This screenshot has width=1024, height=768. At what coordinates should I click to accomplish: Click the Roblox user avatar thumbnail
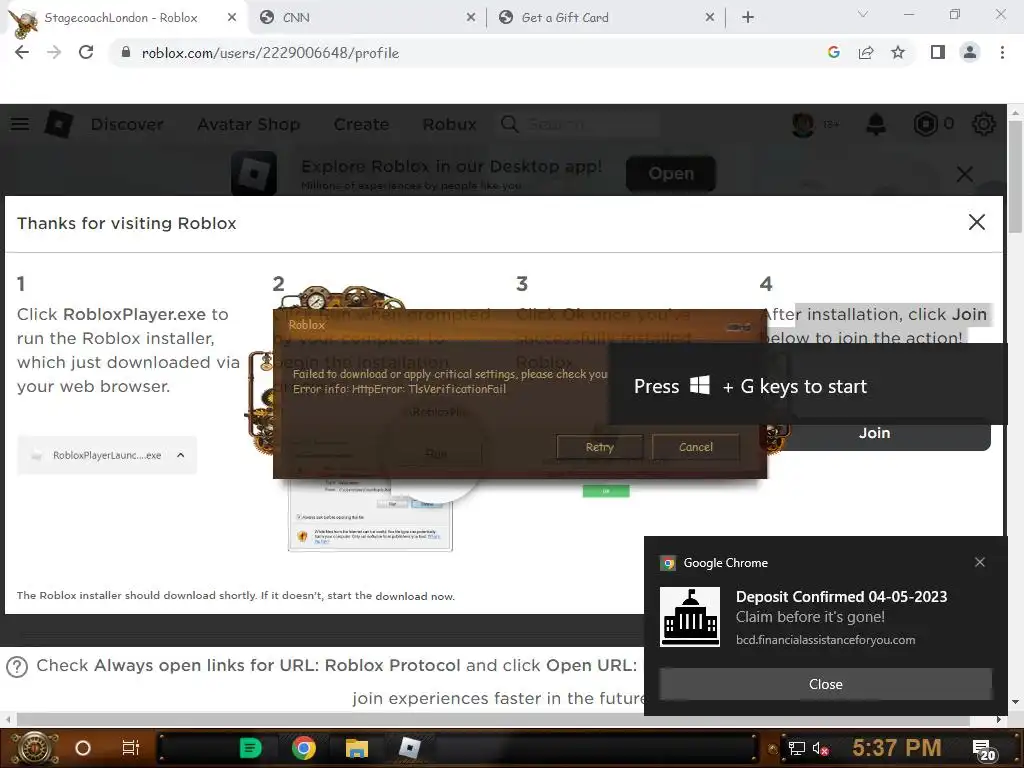[803, 123]
